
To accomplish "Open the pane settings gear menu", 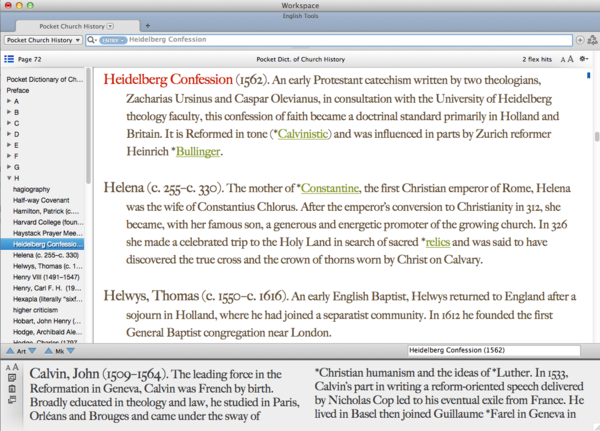I will pyautogui.click(x=583, y=59).
